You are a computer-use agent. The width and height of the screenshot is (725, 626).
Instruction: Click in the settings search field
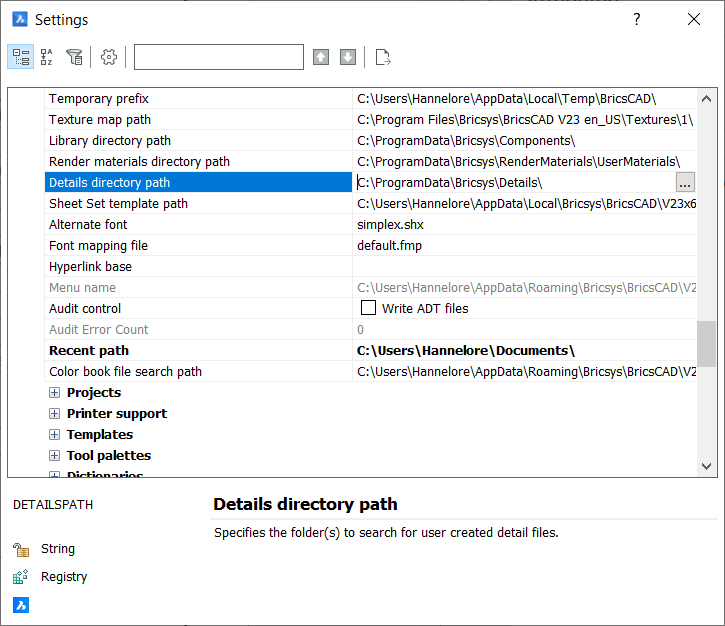(218, 57)
